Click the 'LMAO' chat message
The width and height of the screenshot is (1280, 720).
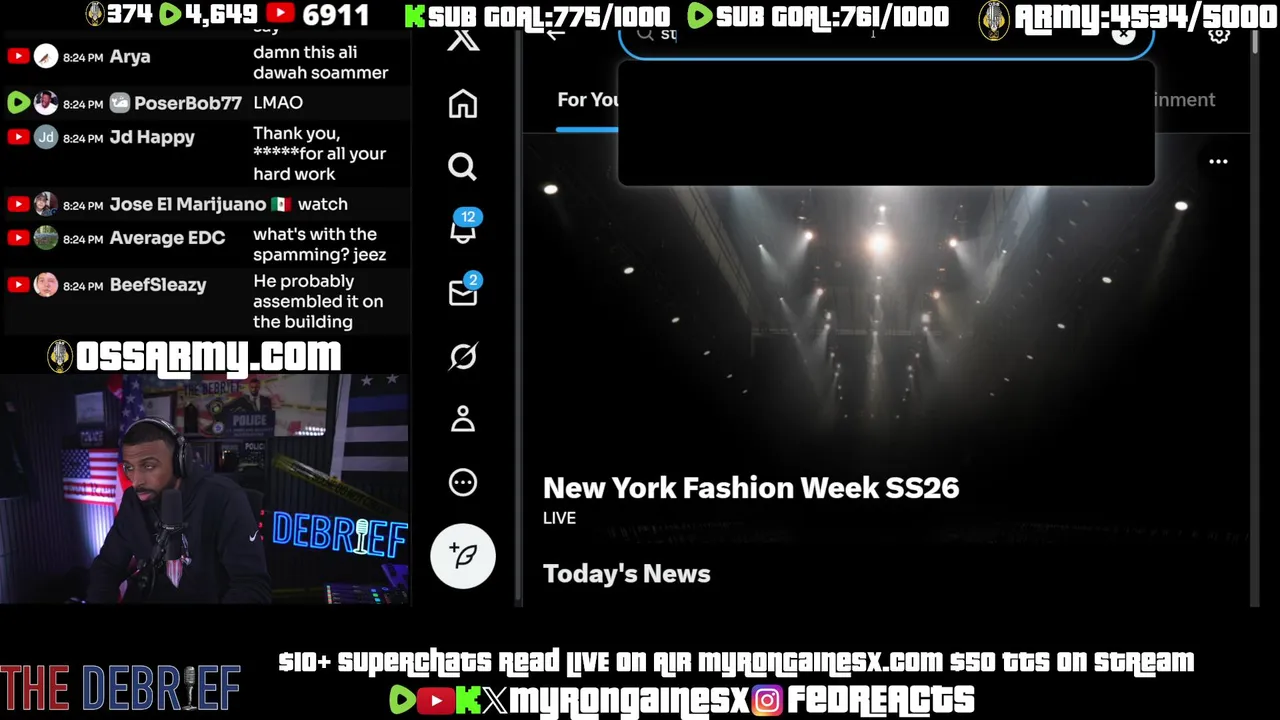[278, 103]
